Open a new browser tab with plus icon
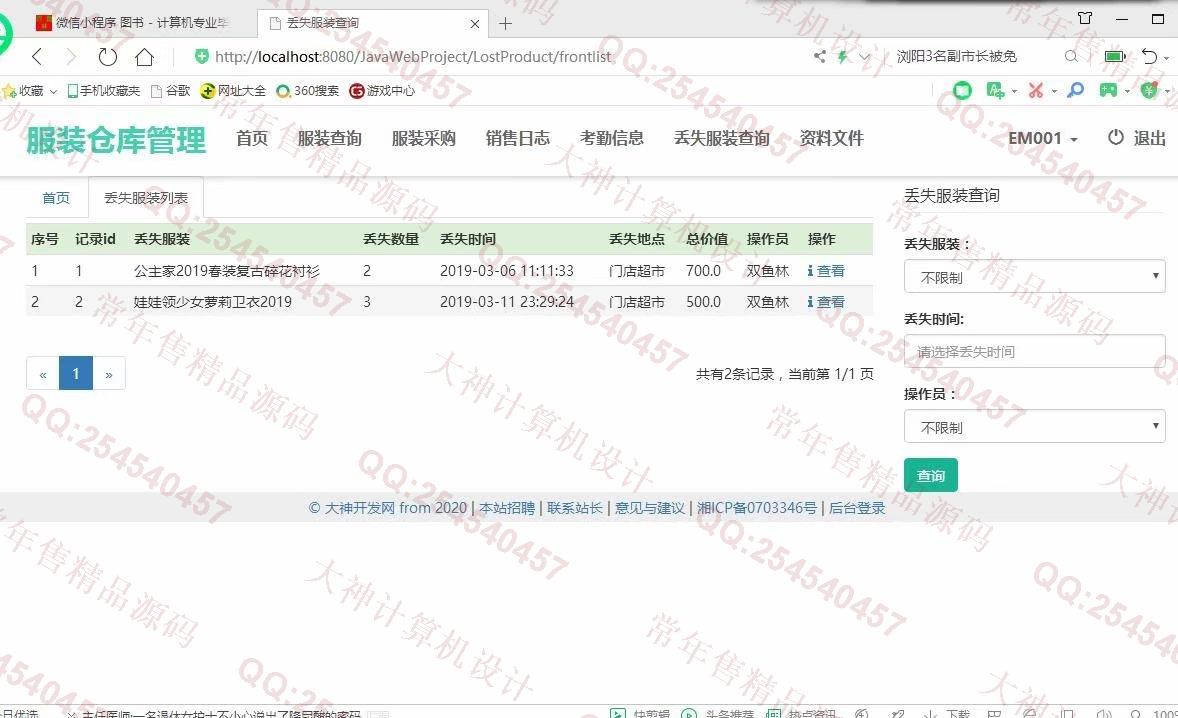 tap(506, 23)
